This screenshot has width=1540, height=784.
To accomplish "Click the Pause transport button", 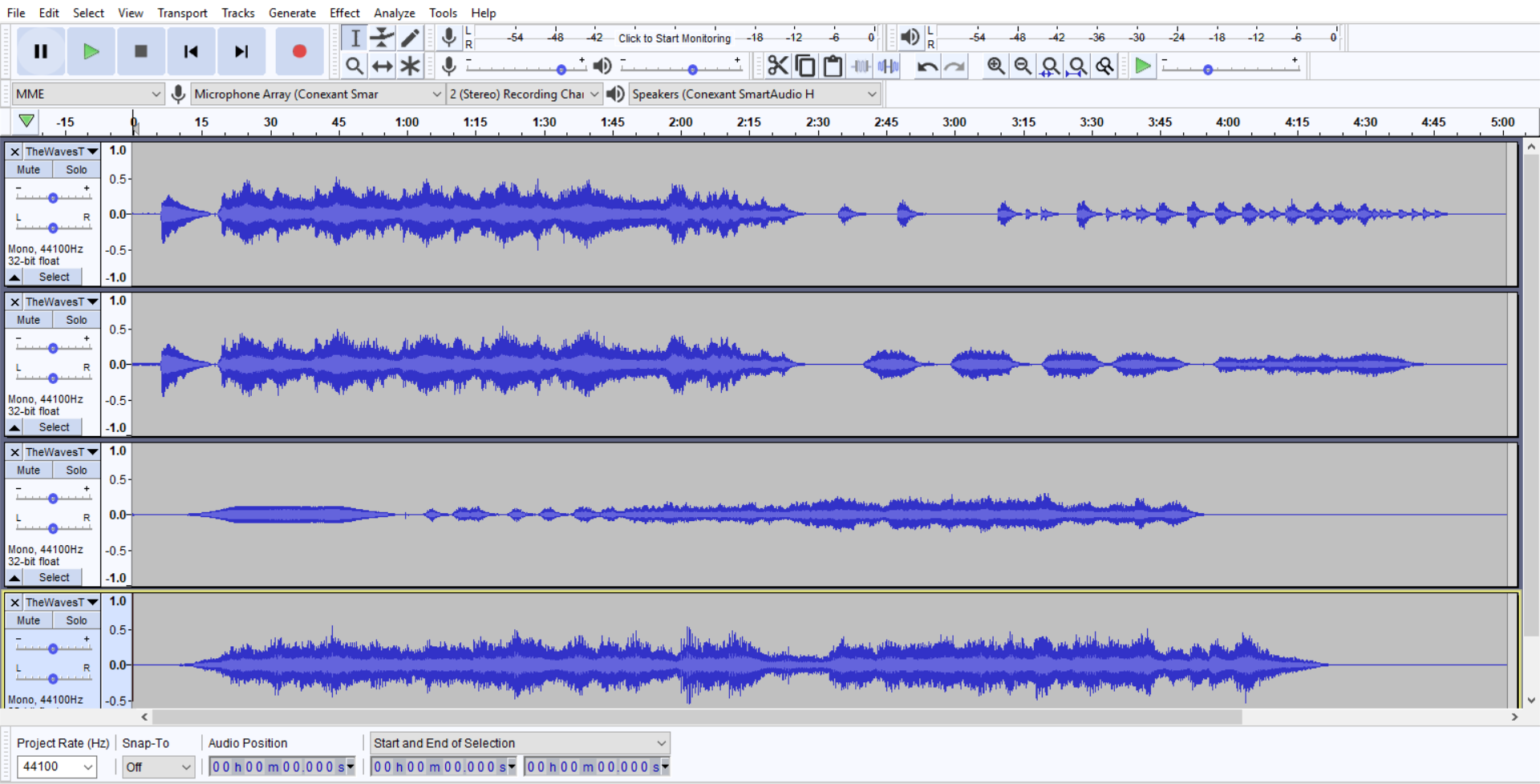I will [41, 51].
